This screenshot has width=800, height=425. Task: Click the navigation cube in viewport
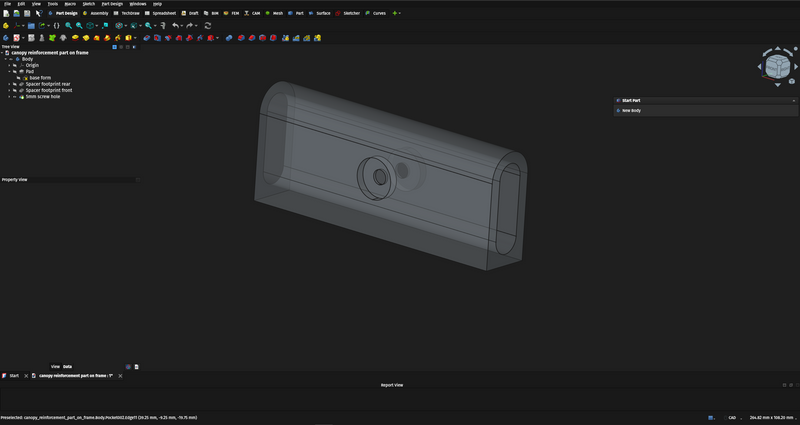pos(778,66)
